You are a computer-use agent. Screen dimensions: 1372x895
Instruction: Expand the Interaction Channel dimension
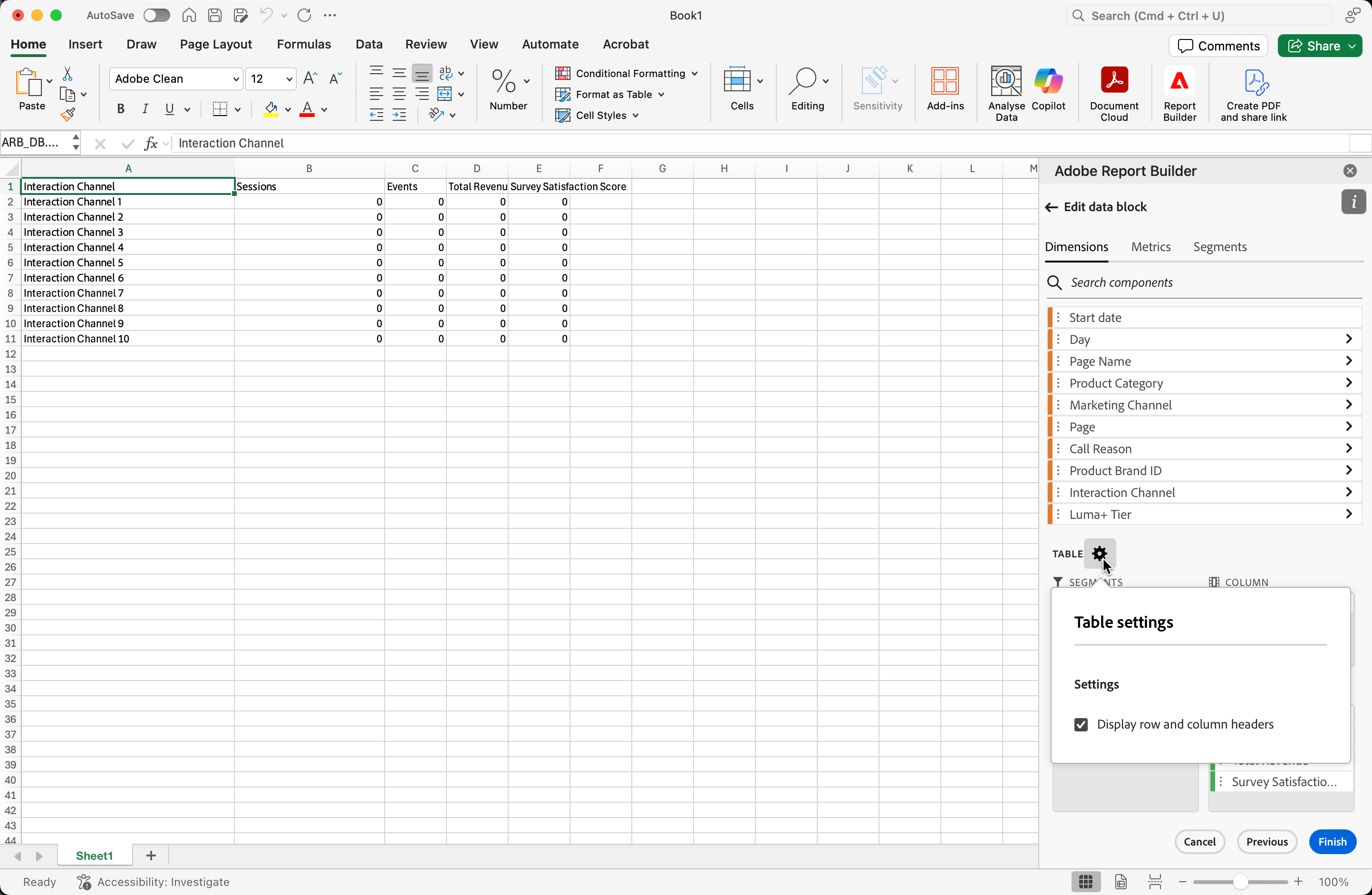tap(1348, 493)
